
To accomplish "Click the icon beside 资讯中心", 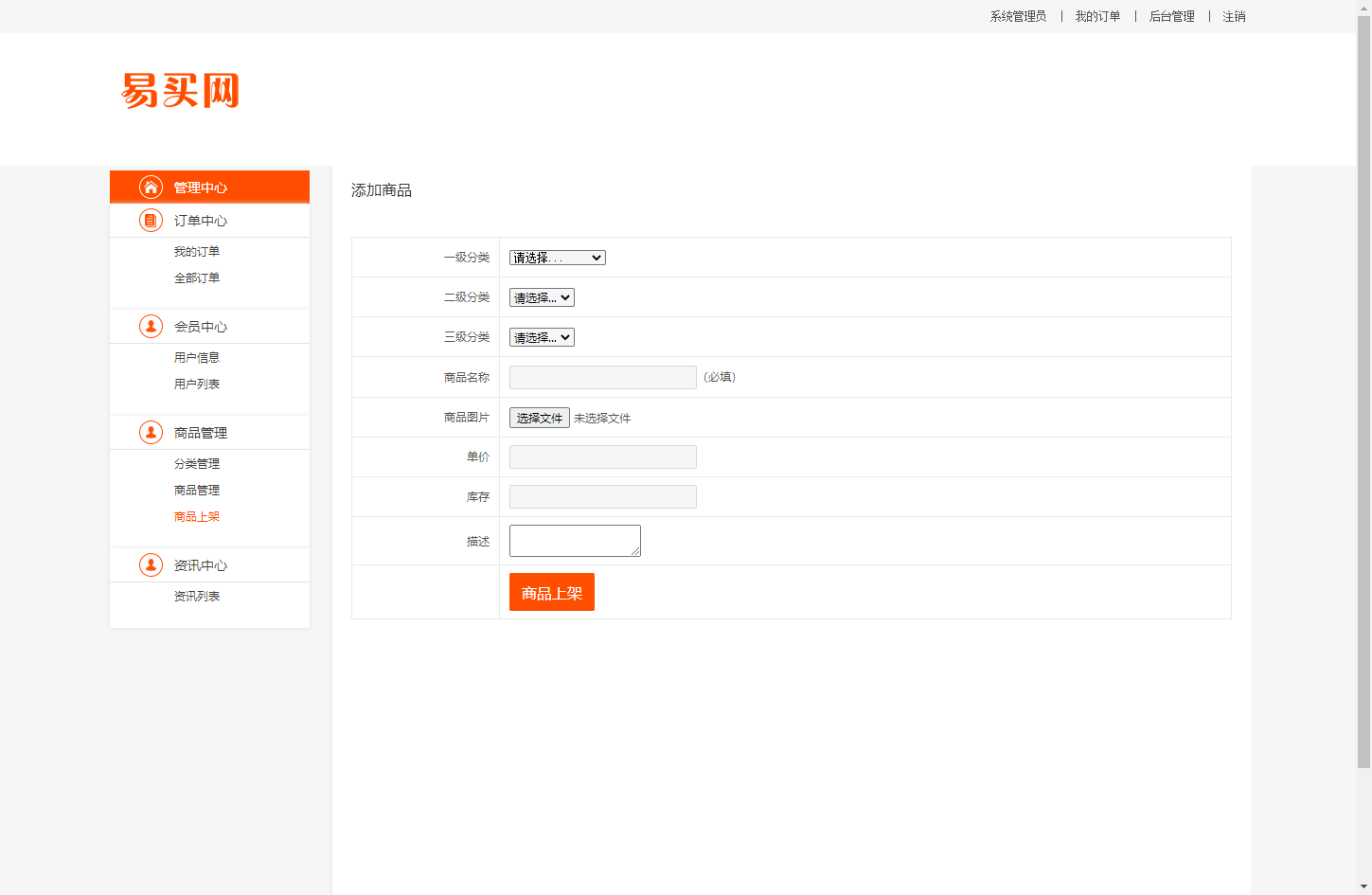I will pos(151,564).
